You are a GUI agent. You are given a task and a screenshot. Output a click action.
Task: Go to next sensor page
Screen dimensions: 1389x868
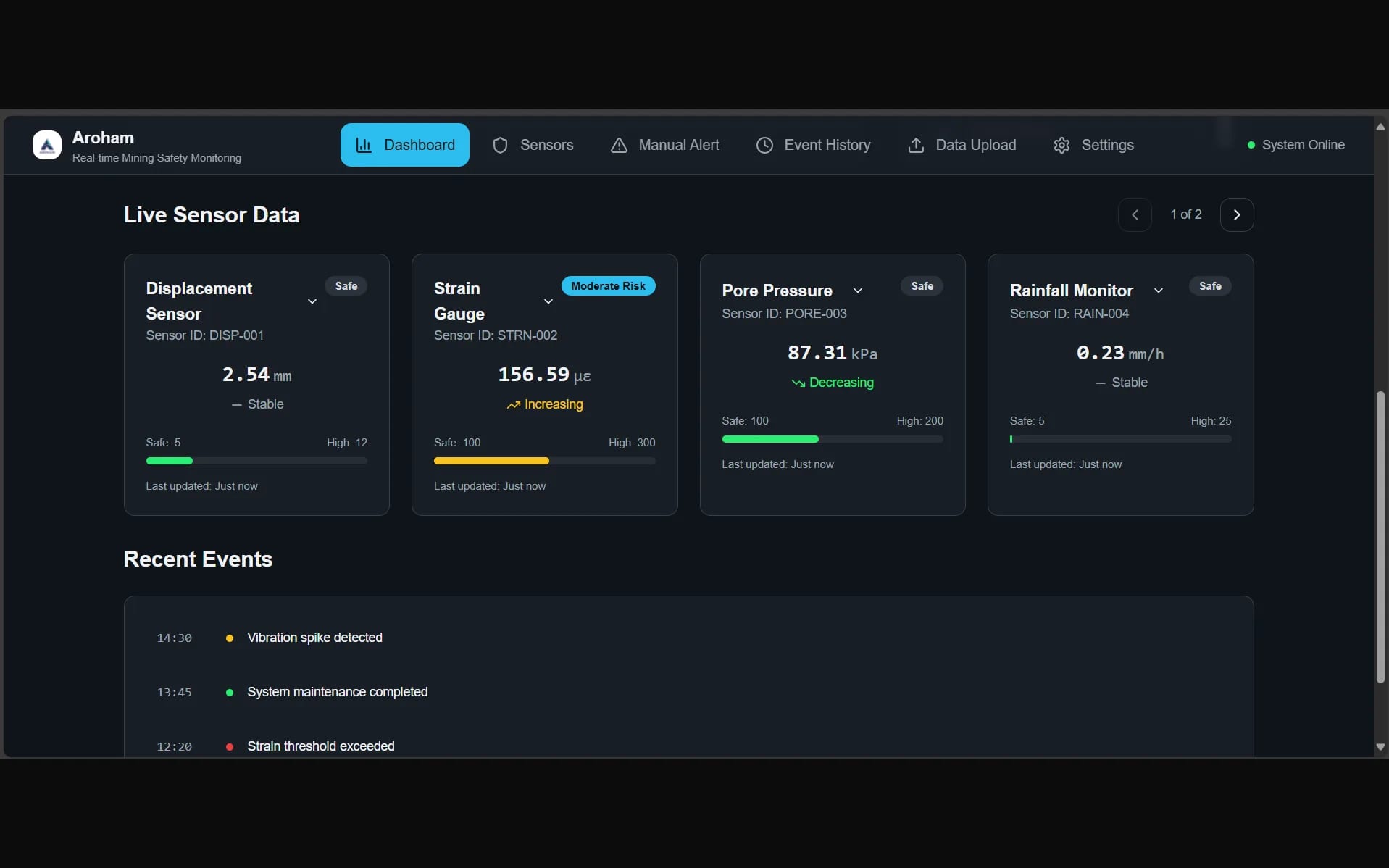coord(1237,214)
